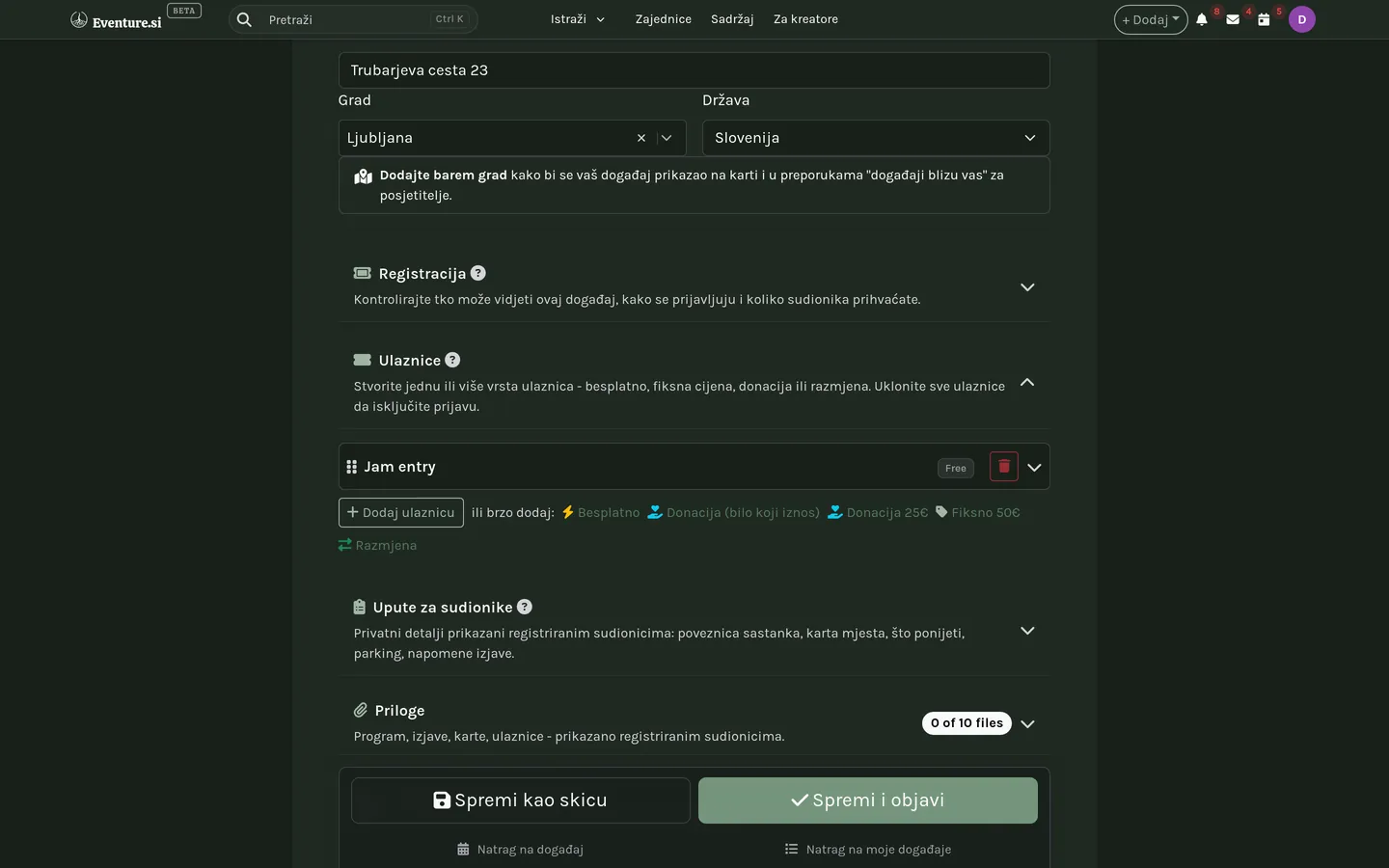Delete the Jam entry ticket

pos(1004,467)
